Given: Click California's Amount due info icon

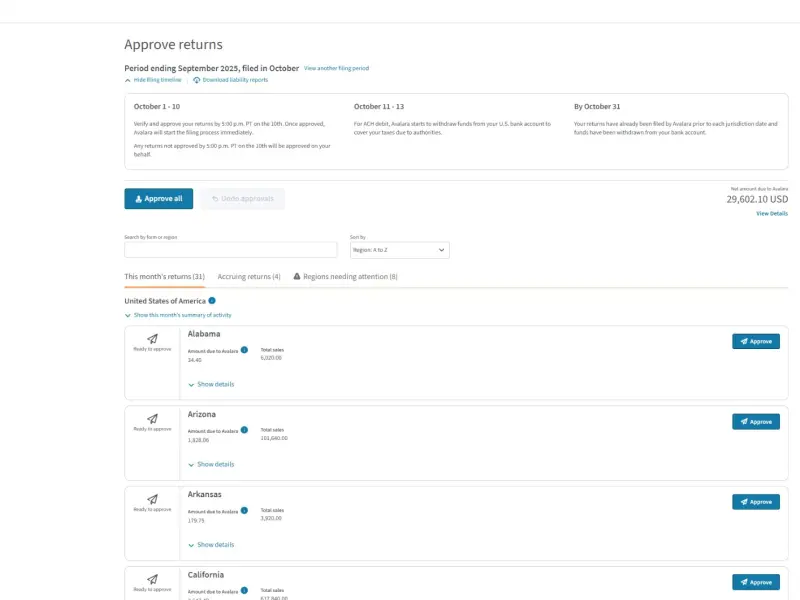Looking at the screenshot, I should (244, 591).
